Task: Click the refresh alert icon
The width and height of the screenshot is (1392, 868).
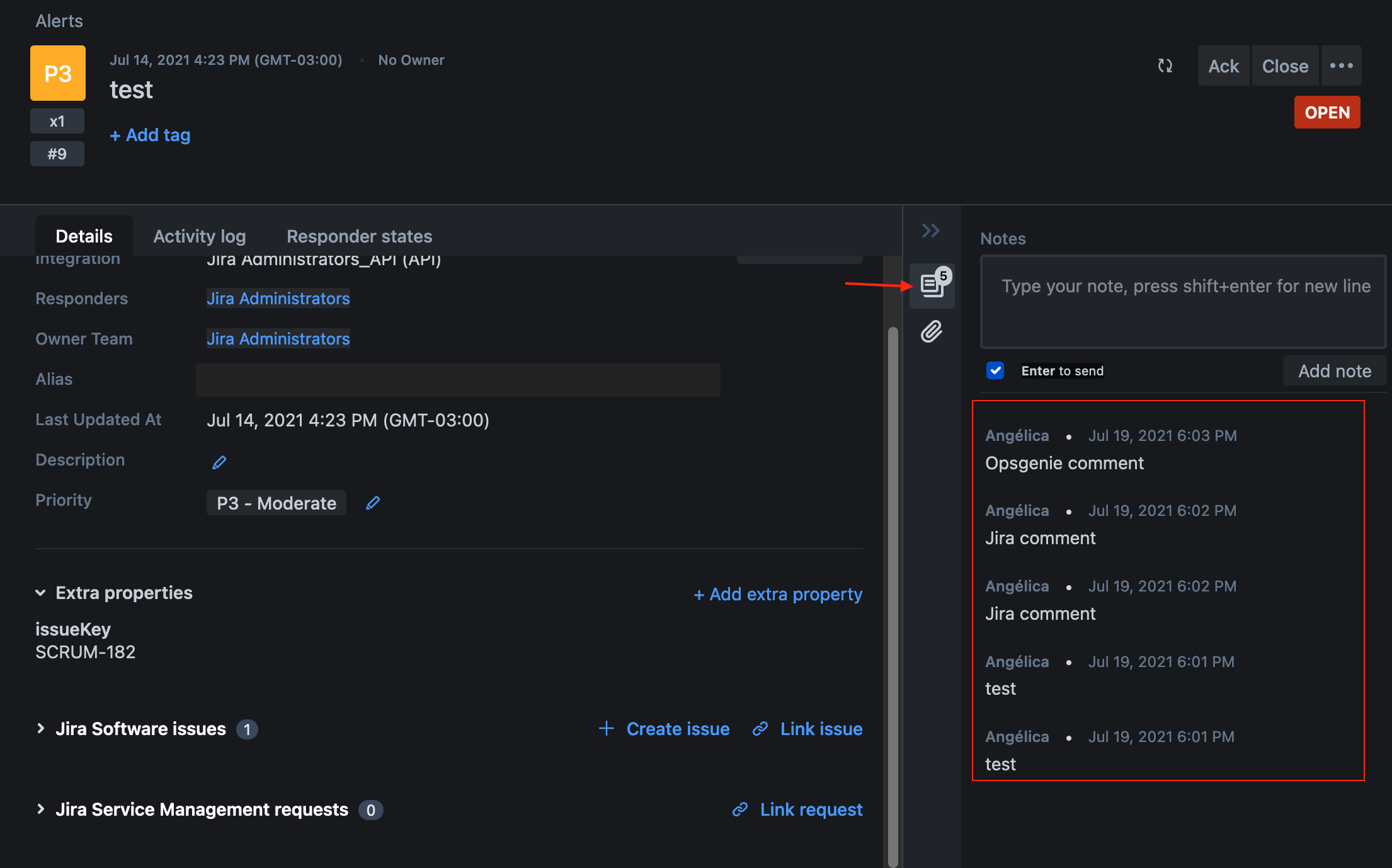Action: [1165, 66]
